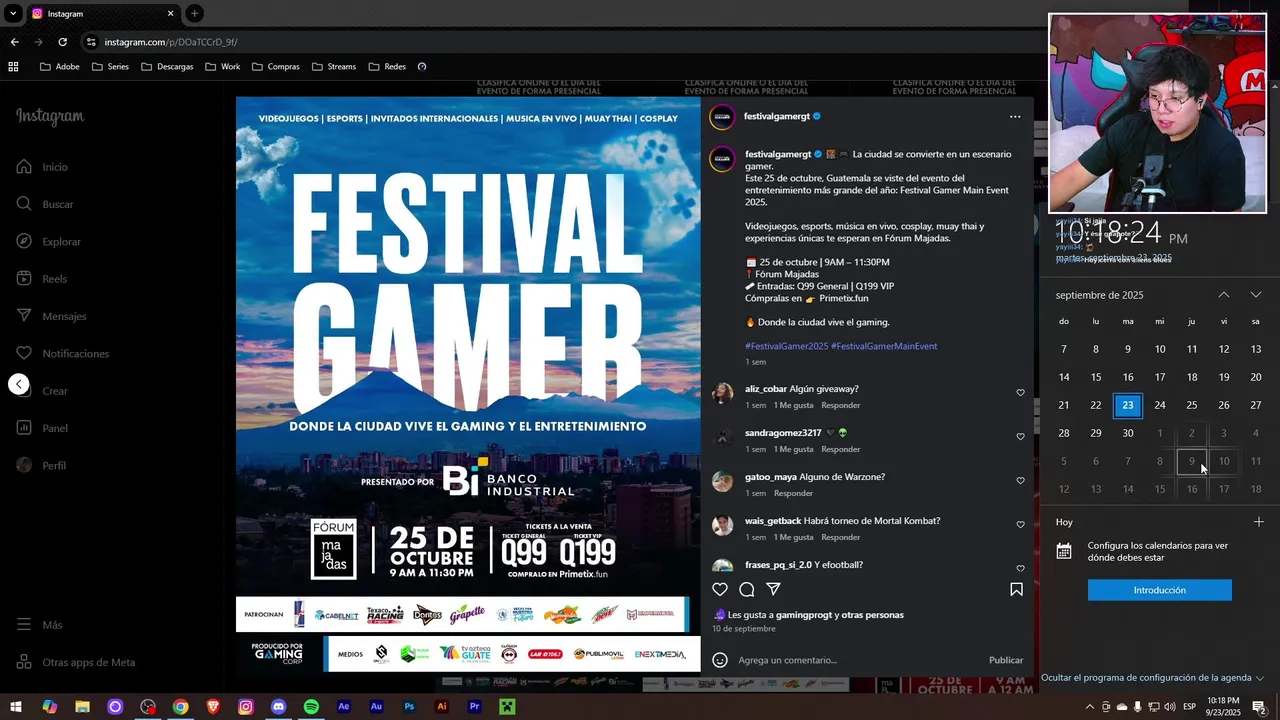This screenshot has width=1280, height=720.
Task: Open Spotify from the taskbar
Action: pos(311,707)
